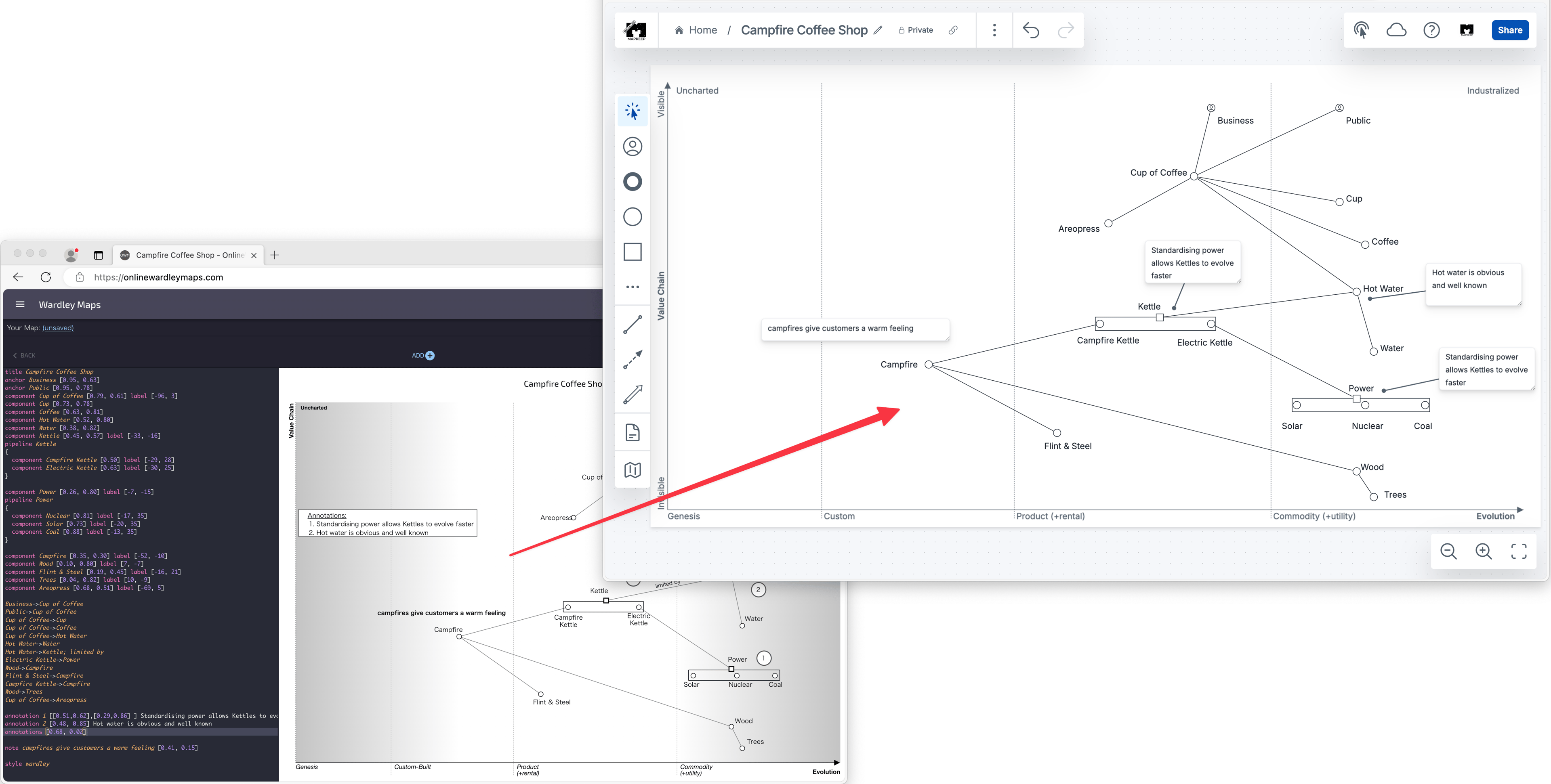The height and width of the screenshot is (784, 1551).
Task: Click the unsaved map link
Action: (x=58, y=328)
